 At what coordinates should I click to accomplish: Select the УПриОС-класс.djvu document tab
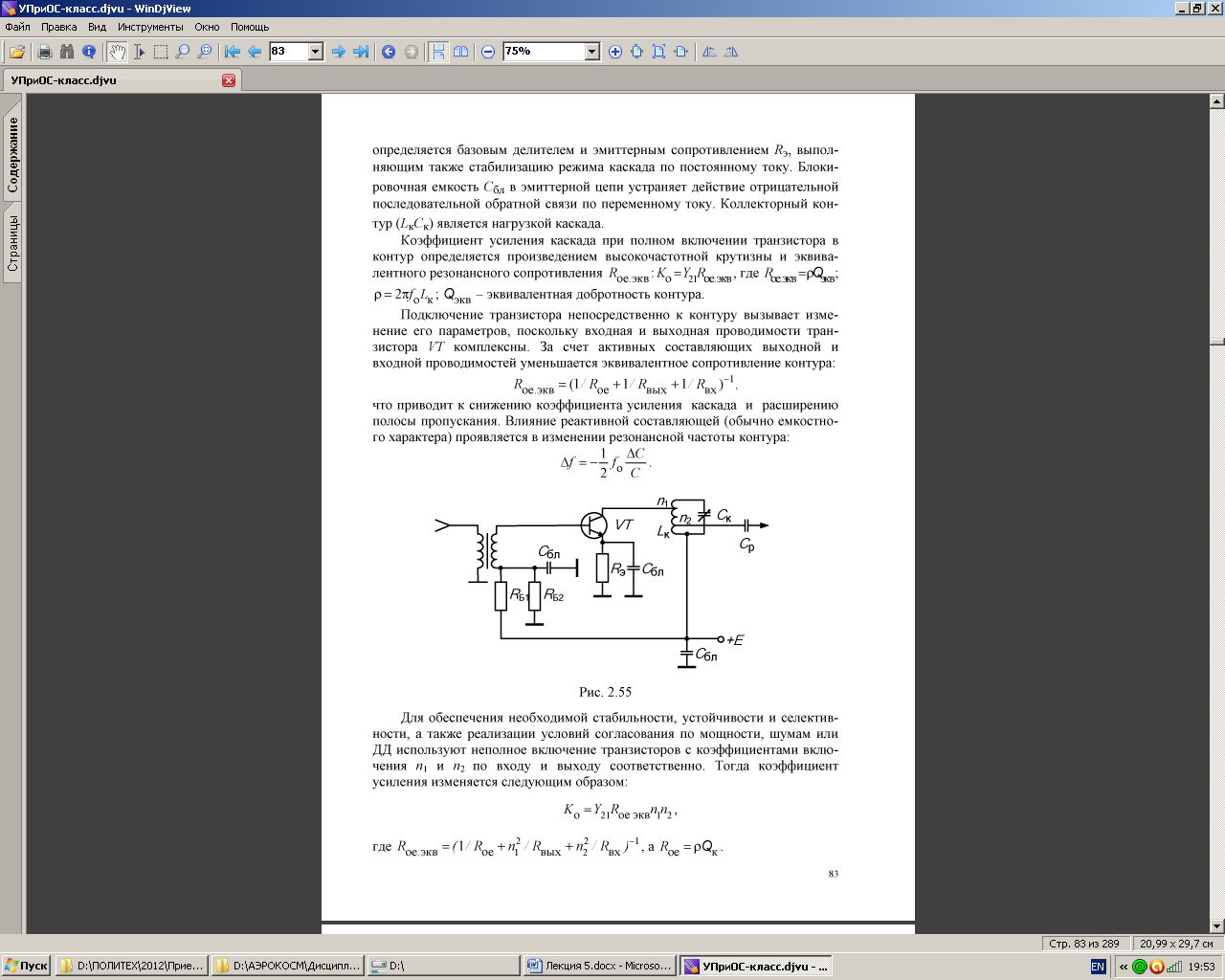point(121,80)
